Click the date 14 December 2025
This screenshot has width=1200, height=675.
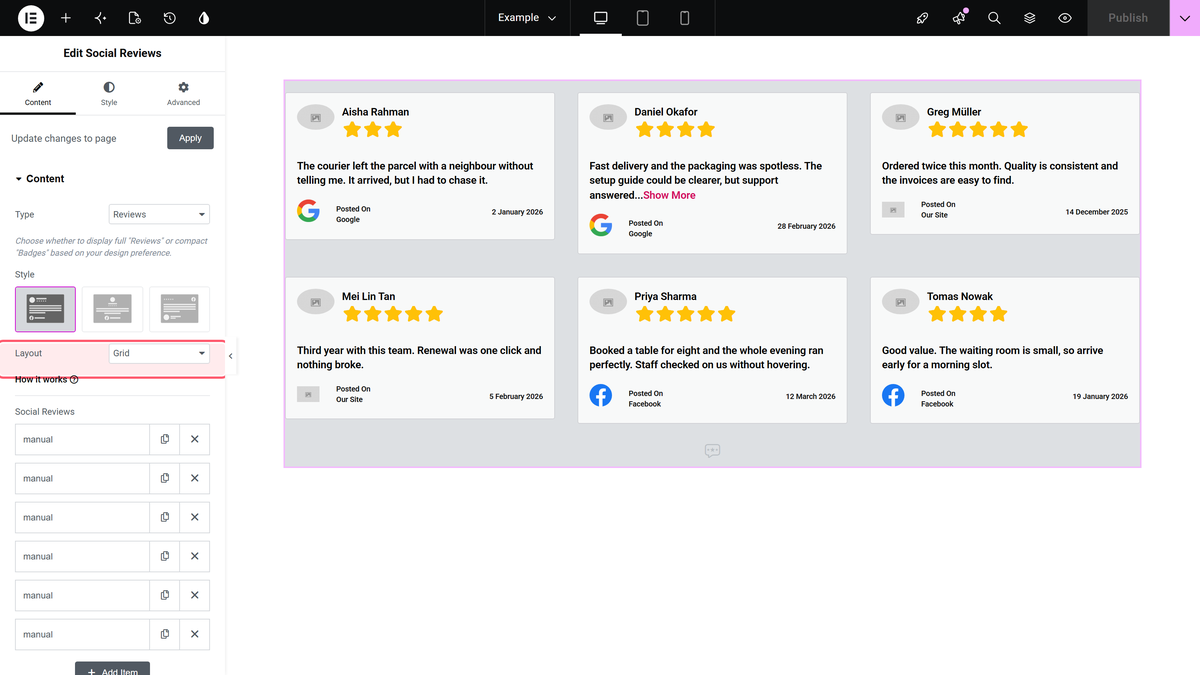click(x=1096, y=212)
